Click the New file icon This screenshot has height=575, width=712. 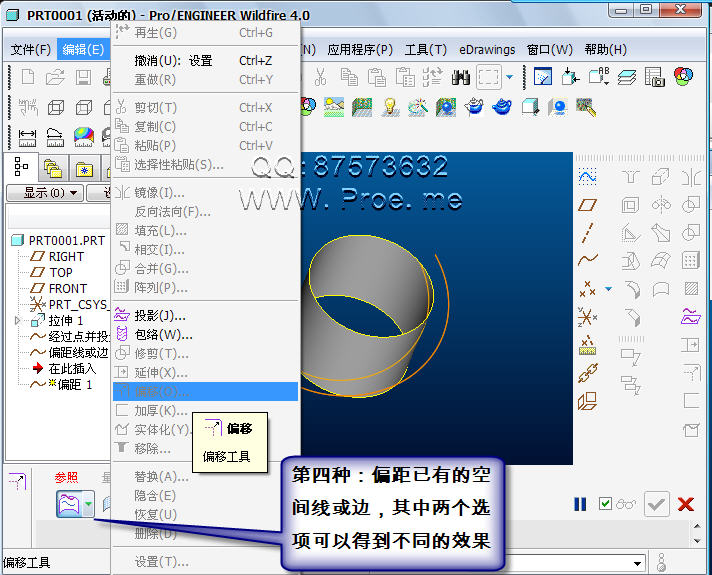coord(28,77)
